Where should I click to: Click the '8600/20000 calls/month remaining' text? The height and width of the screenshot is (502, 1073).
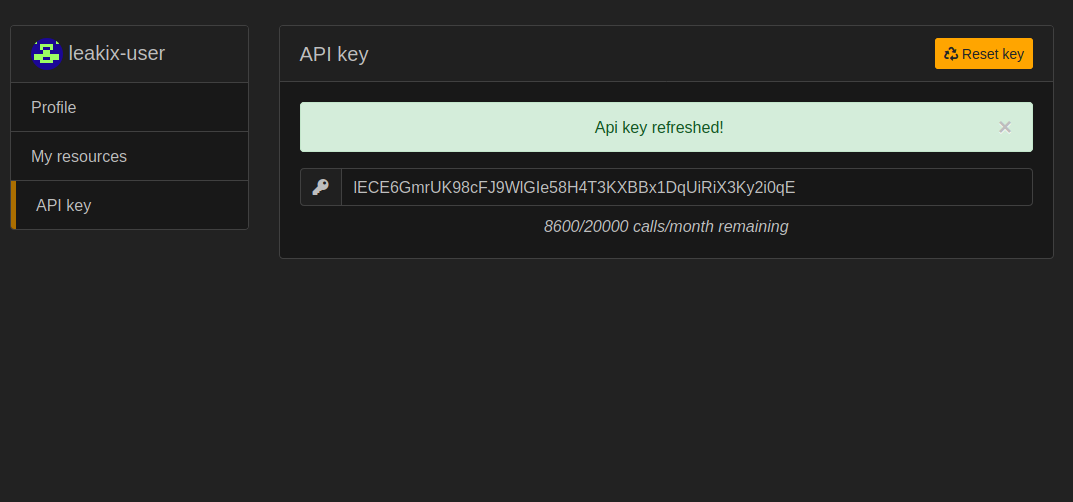pyautogui.click(x=666, y=226)
